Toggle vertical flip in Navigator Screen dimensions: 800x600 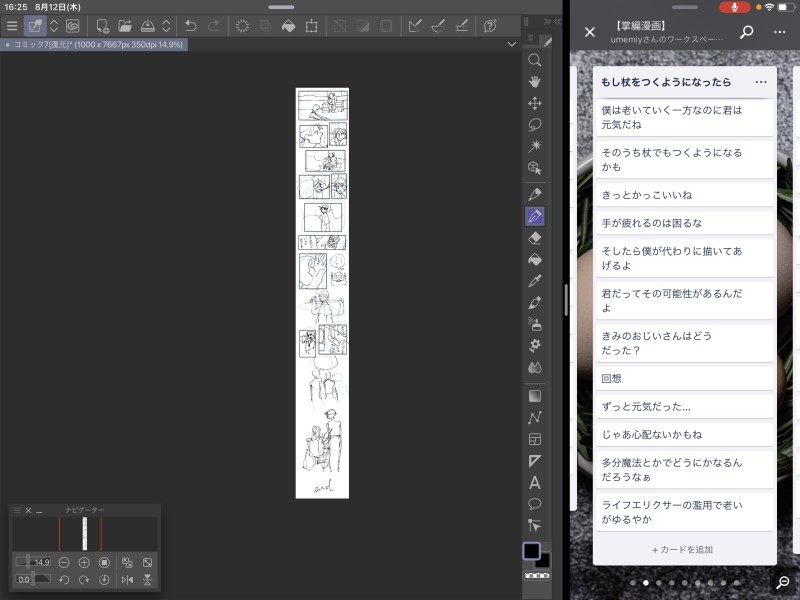(x=148, y=580)
